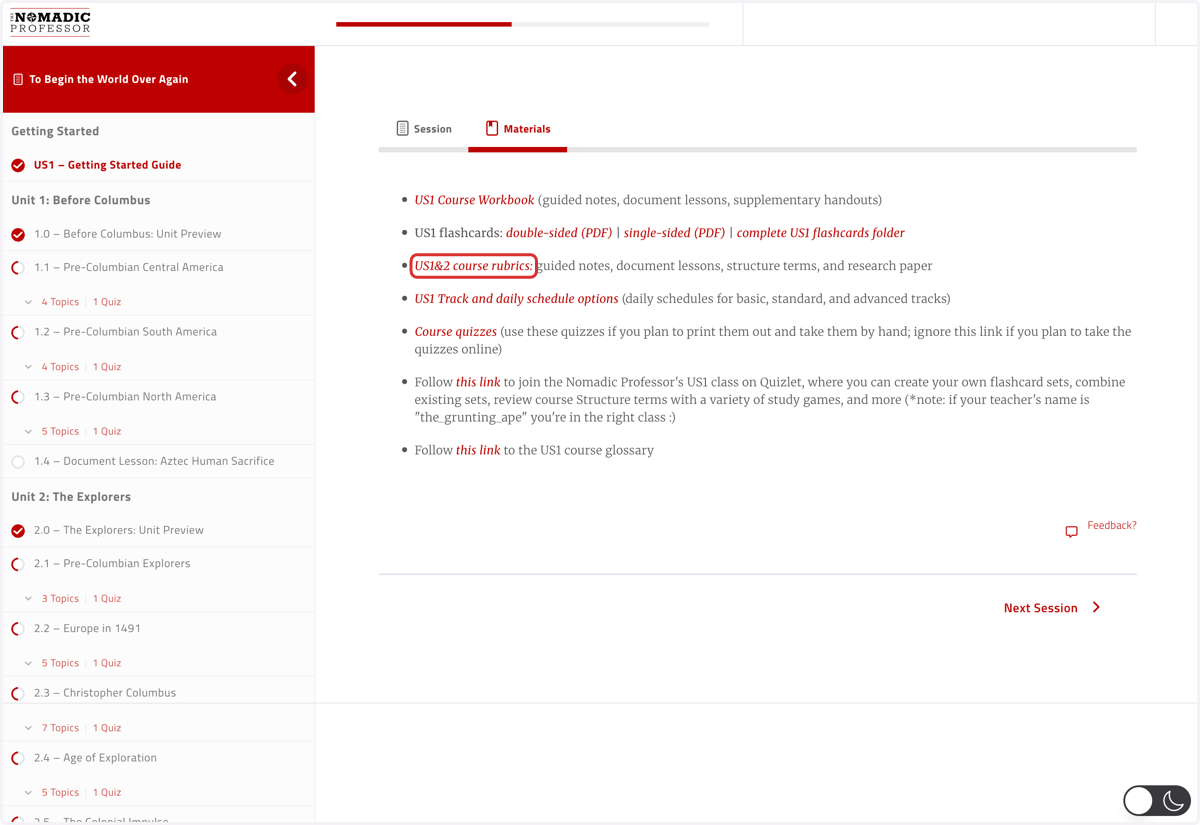Open the US1 Course Workbook link
Viewport: 1200px width, 825px height.
[474, 200]
